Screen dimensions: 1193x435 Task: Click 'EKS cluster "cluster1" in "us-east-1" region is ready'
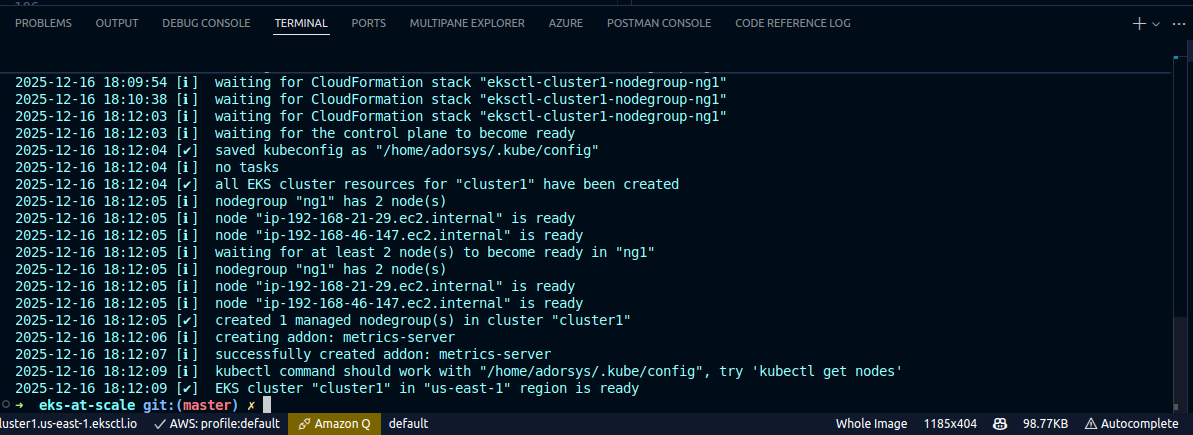[426, 389]
